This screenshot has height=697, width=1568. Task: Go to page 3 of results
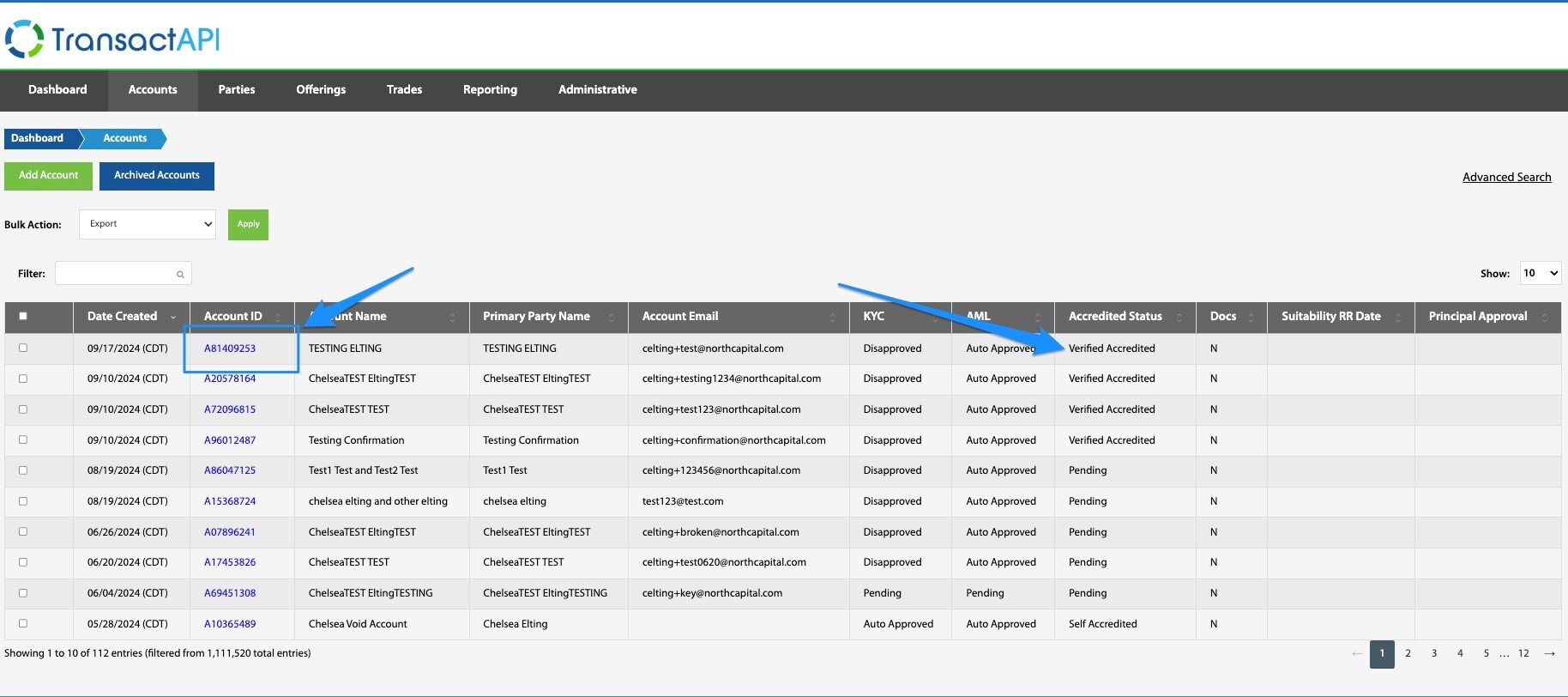click(1434, 653)
